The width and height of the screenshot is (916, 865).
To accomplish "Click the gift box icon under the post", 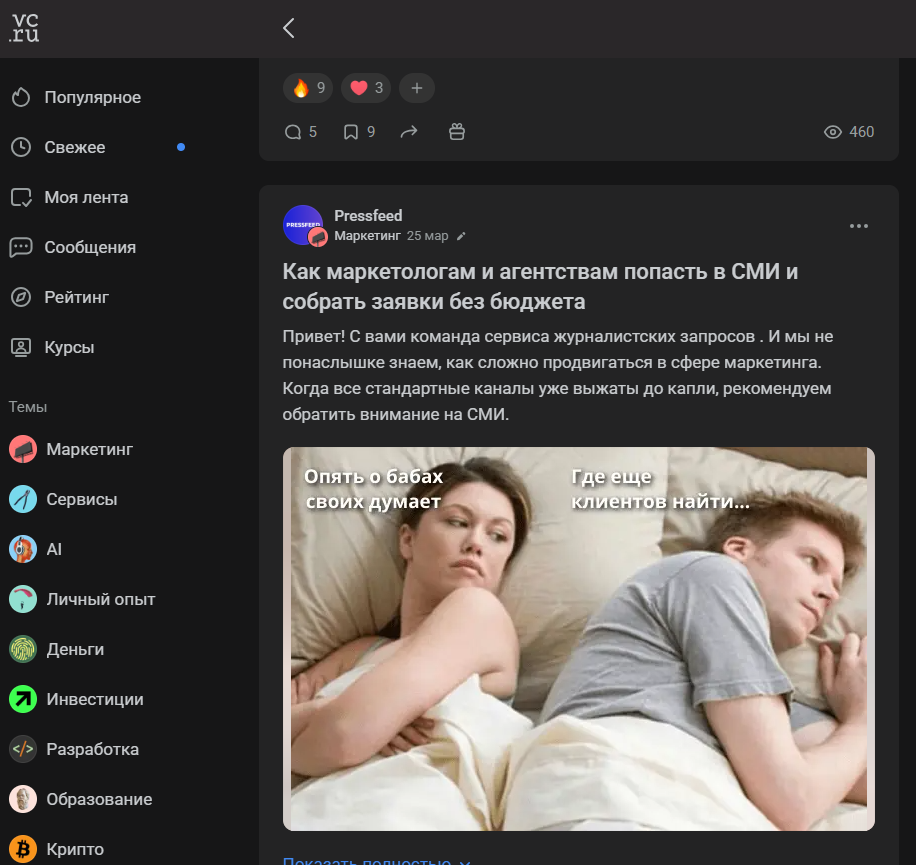I will 457,131.
